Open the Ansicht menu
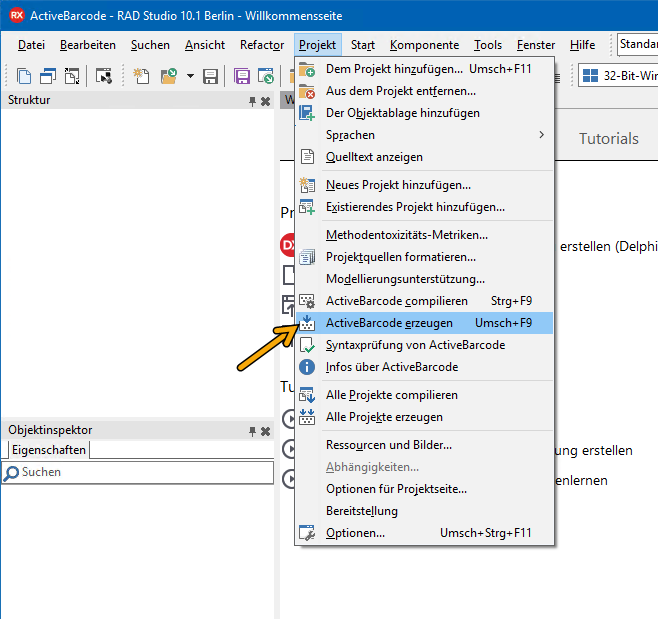Screen dimensions: 658x619 tap(205, 45)
